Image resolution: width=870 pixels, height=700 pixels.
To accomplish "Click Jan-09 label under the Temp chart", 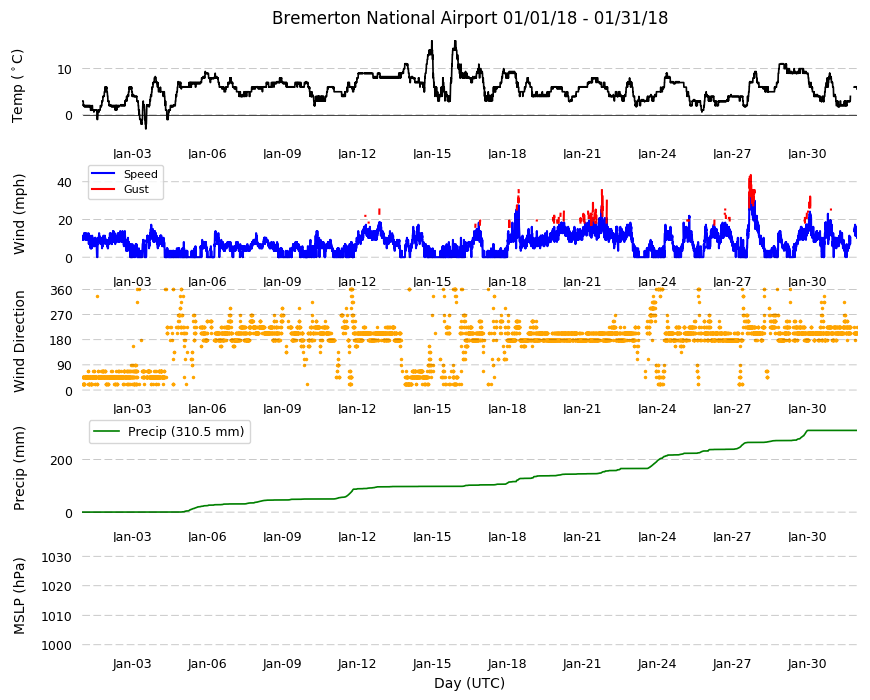I will tap(282, 154).
